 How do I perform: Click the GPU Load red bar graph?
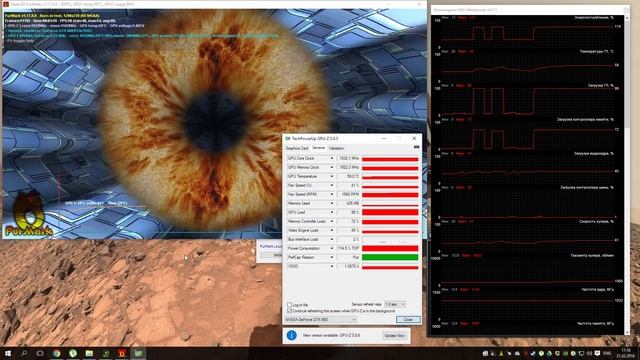[x=390, y=212]
